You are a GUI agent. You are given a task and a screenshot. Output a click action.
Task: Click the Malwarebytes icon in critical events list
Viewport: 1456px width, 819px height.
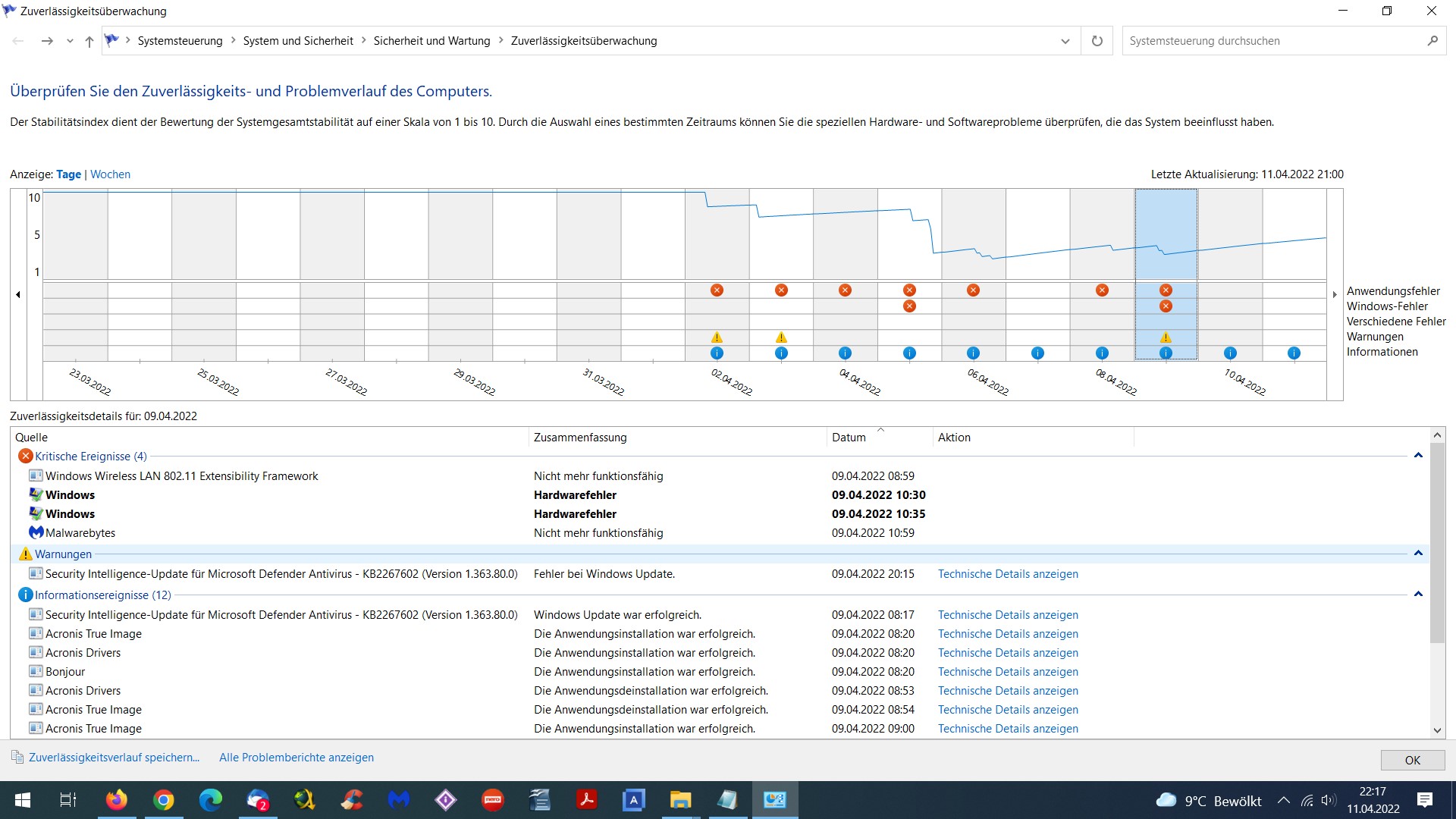click(x=36, y=532)
